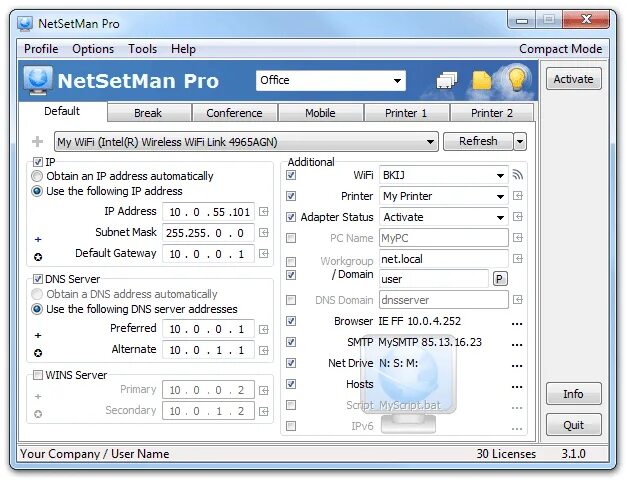Click the gray plus icon beside adapter list
Screen dimensions: 627x480
[x=38, y=141]
